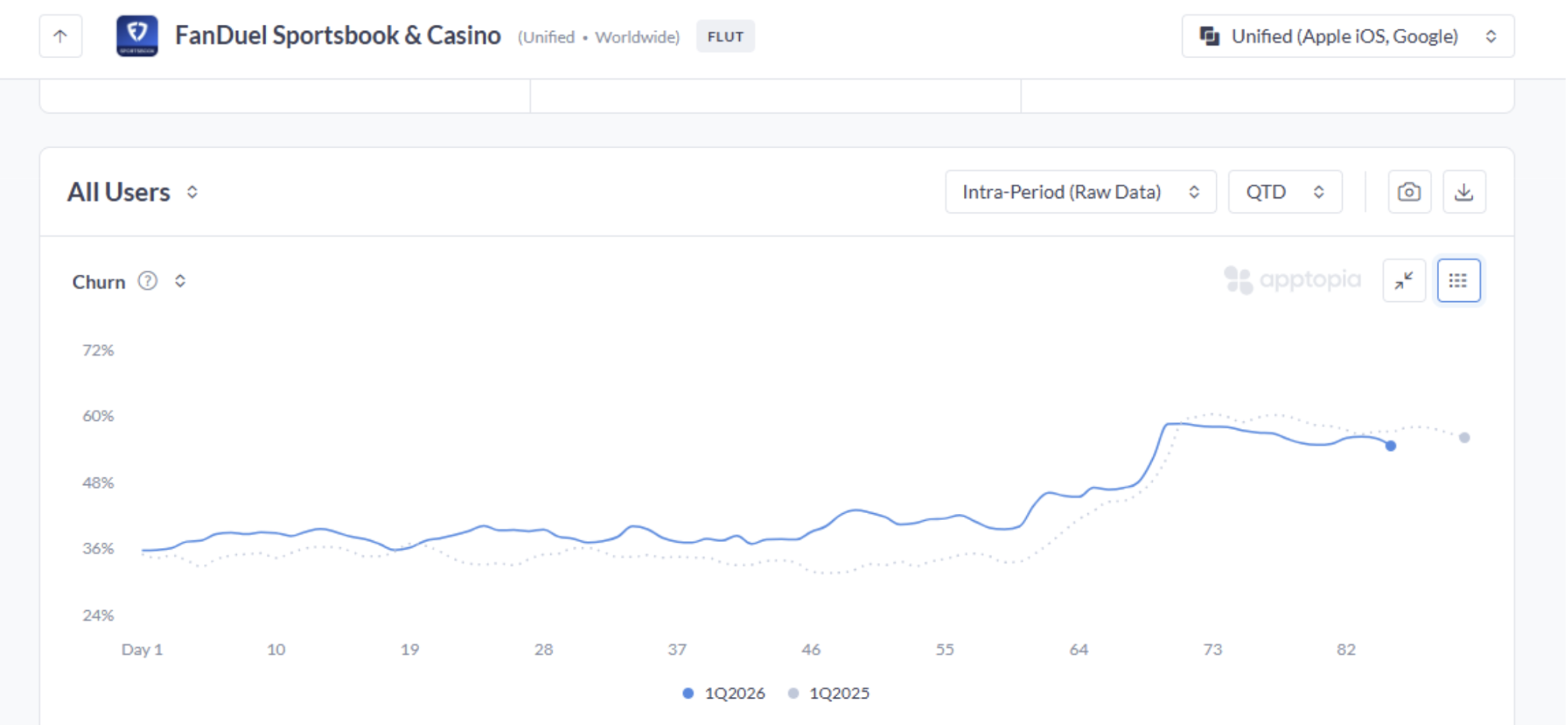Screen dimensions: 1568x725
Task: Open the Unified (Apple iOS, Google) dropdown
Action: pos(1348,36)
